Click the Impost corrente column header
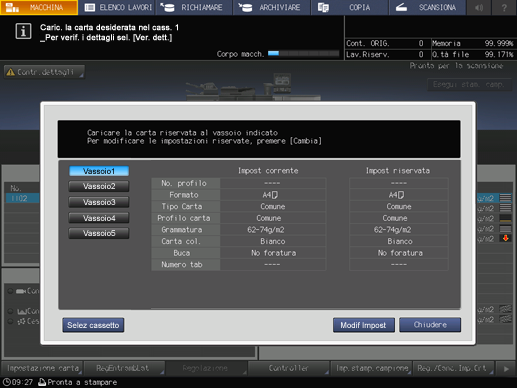Image resolution: width=517 pixels, height=388 pixels. [x=268, y=171]
